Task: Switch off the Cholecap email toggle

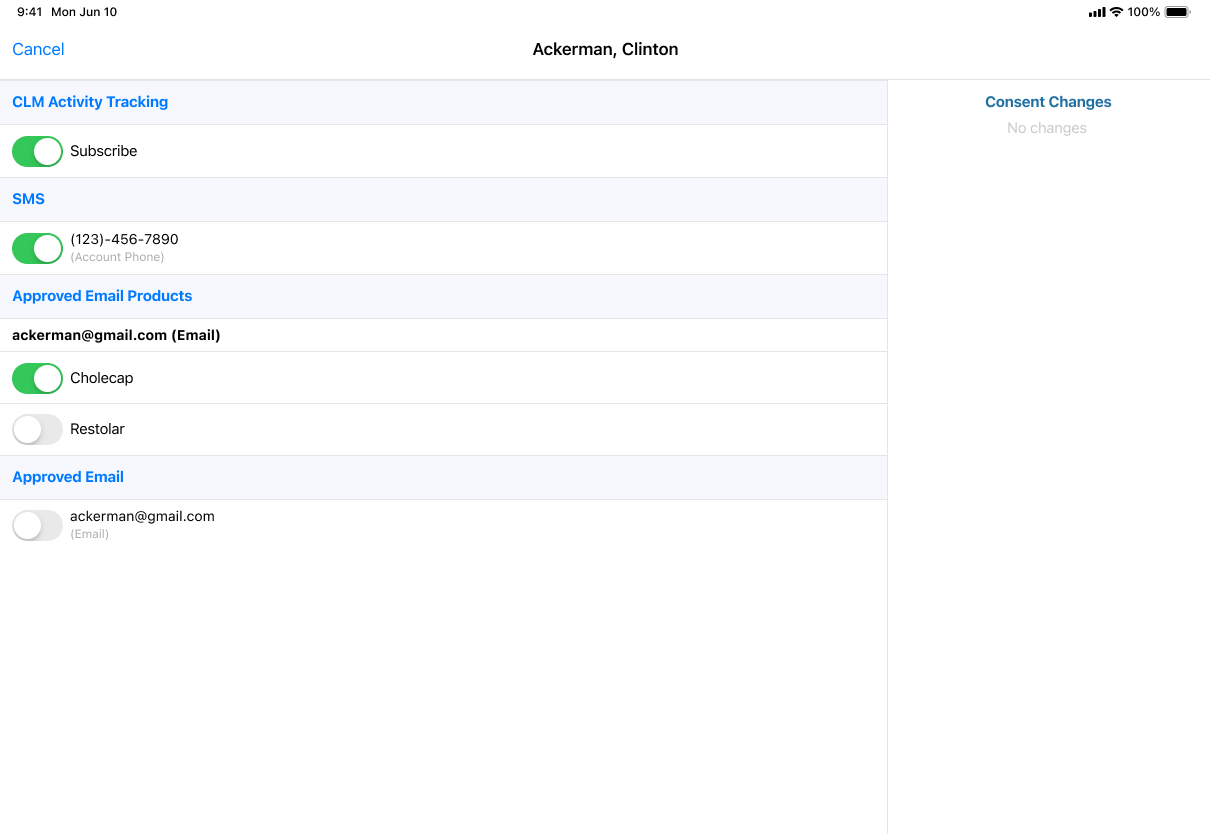Action: click(x=37, y=378)
